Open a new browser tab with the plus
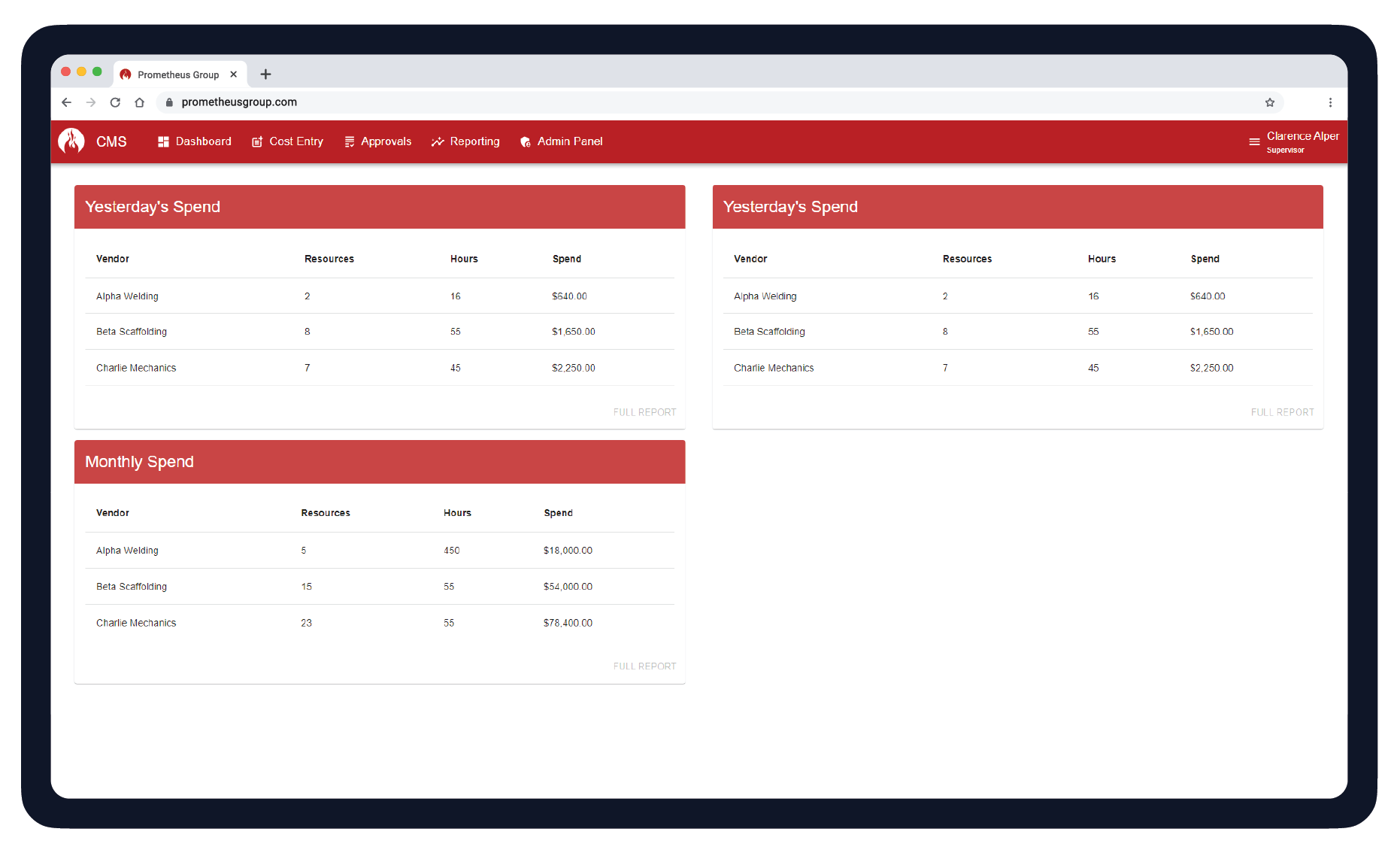This screenshot has height=853, width=1400. pos(265,74)
